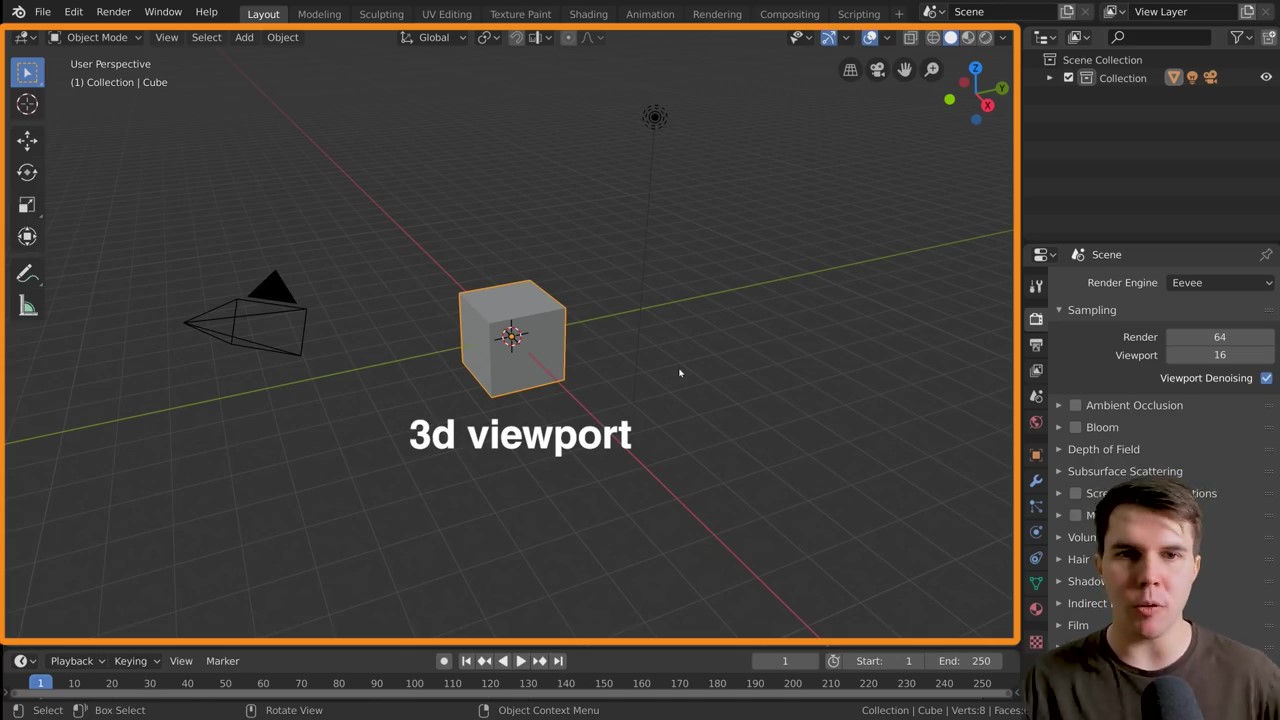Open the Tool properties tab

pos(1036,286)
